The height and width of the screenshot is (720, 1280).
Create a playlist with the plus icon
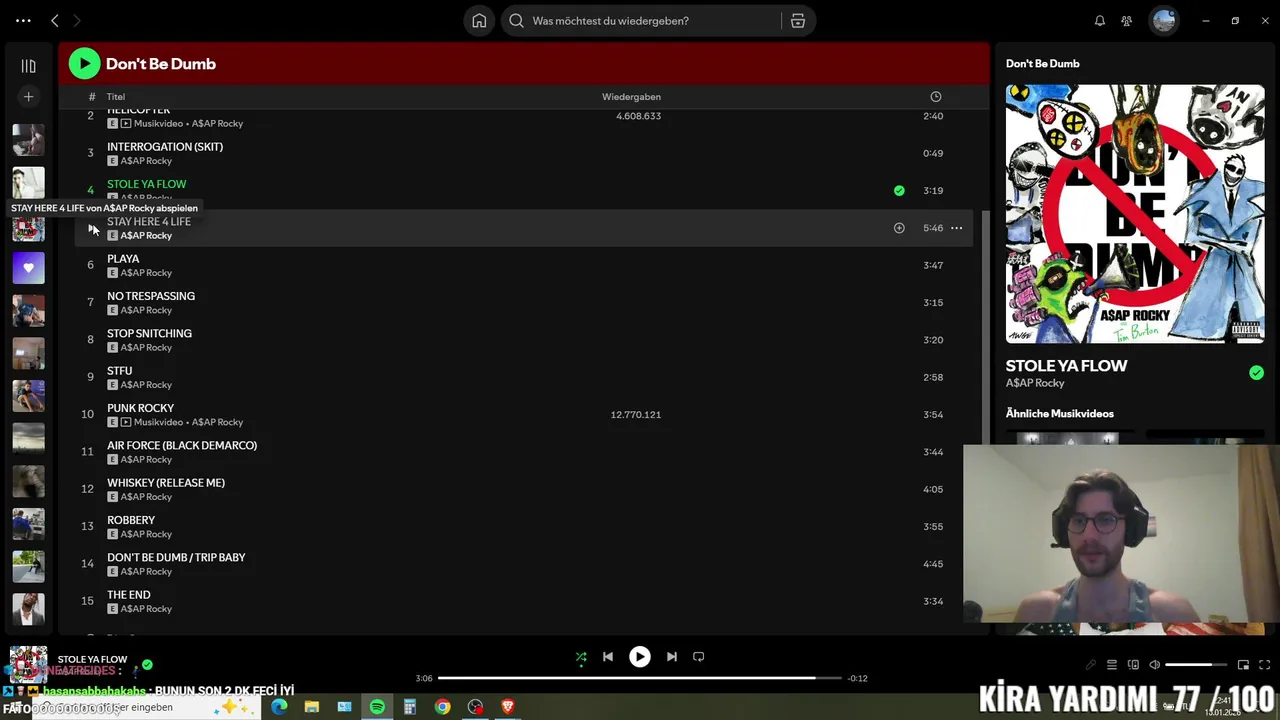coord(28,97)
